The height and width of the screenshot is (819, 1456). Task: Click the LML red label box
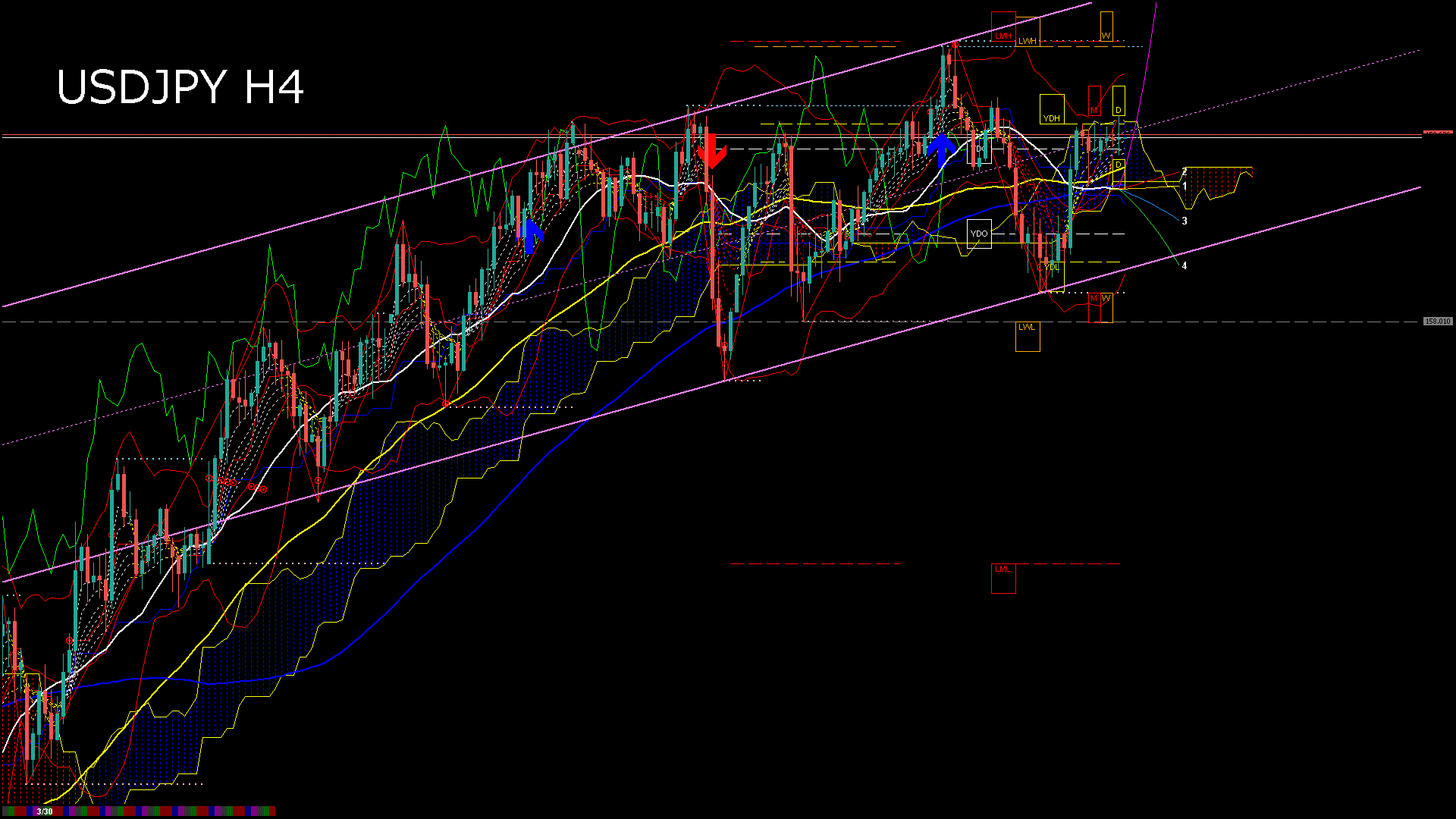(1003, 578)
